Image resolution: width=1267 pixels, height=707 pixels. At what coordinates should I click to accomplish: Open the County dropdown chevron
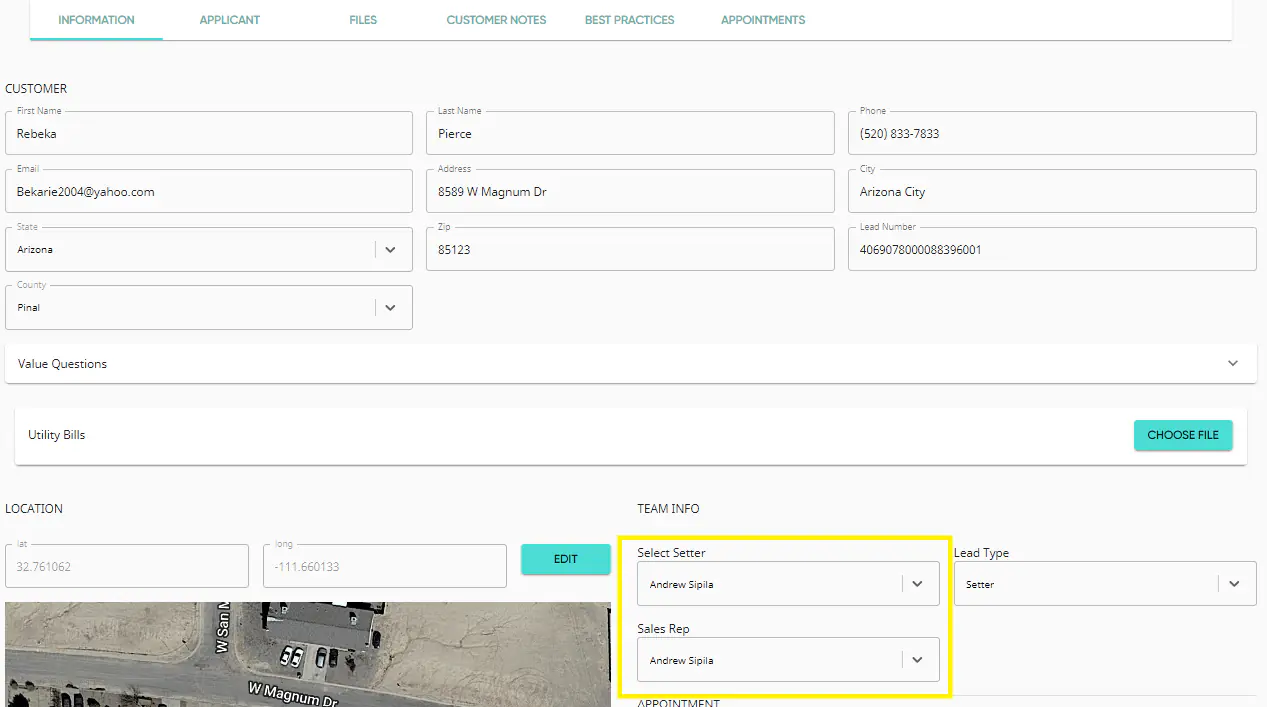click(390, 308)
